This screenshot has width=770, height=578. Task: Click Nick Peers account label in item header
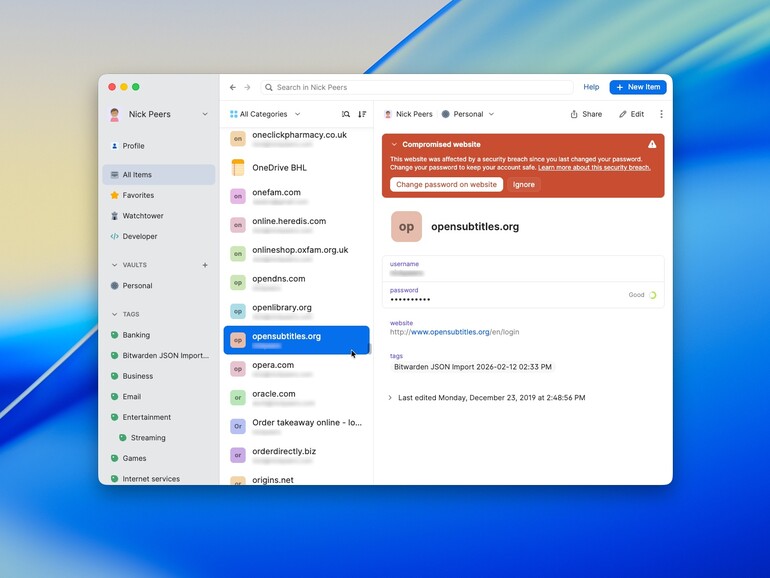click(408, 114)
